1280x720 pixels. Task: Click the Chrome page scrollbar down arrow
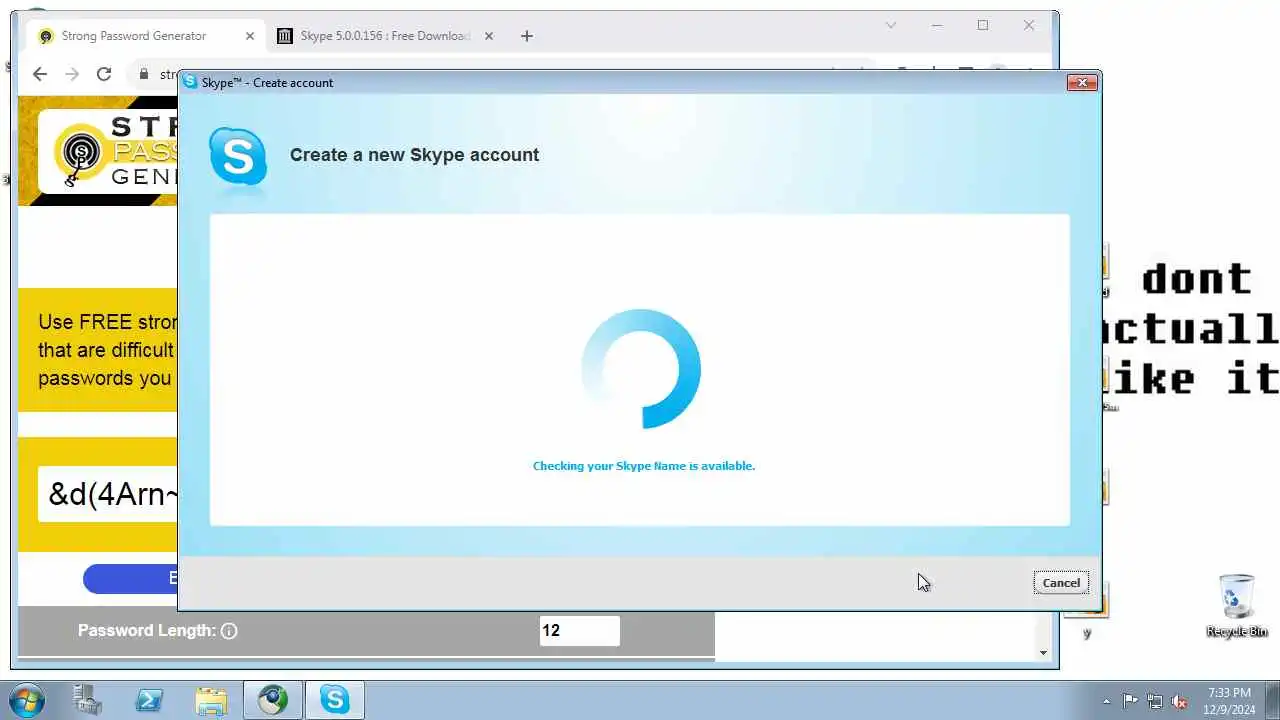coord(1044,653)
